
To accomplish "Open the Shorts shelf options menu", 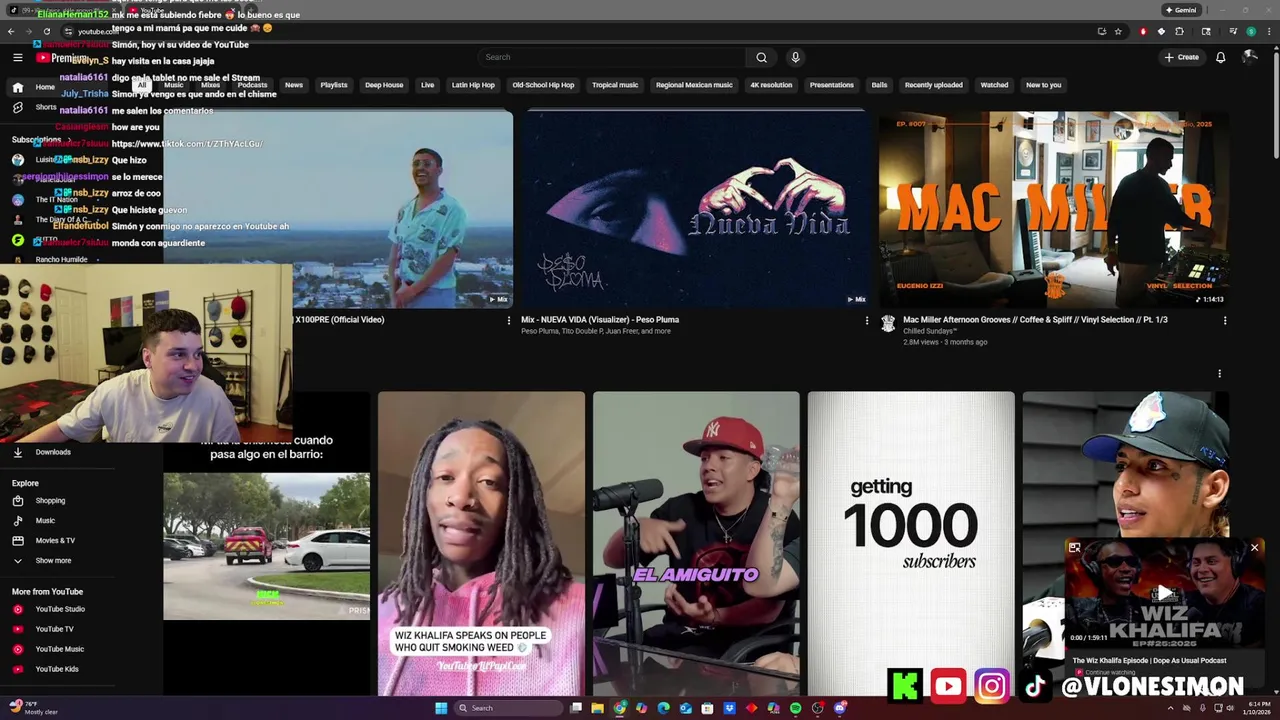I will (1219, 374).
